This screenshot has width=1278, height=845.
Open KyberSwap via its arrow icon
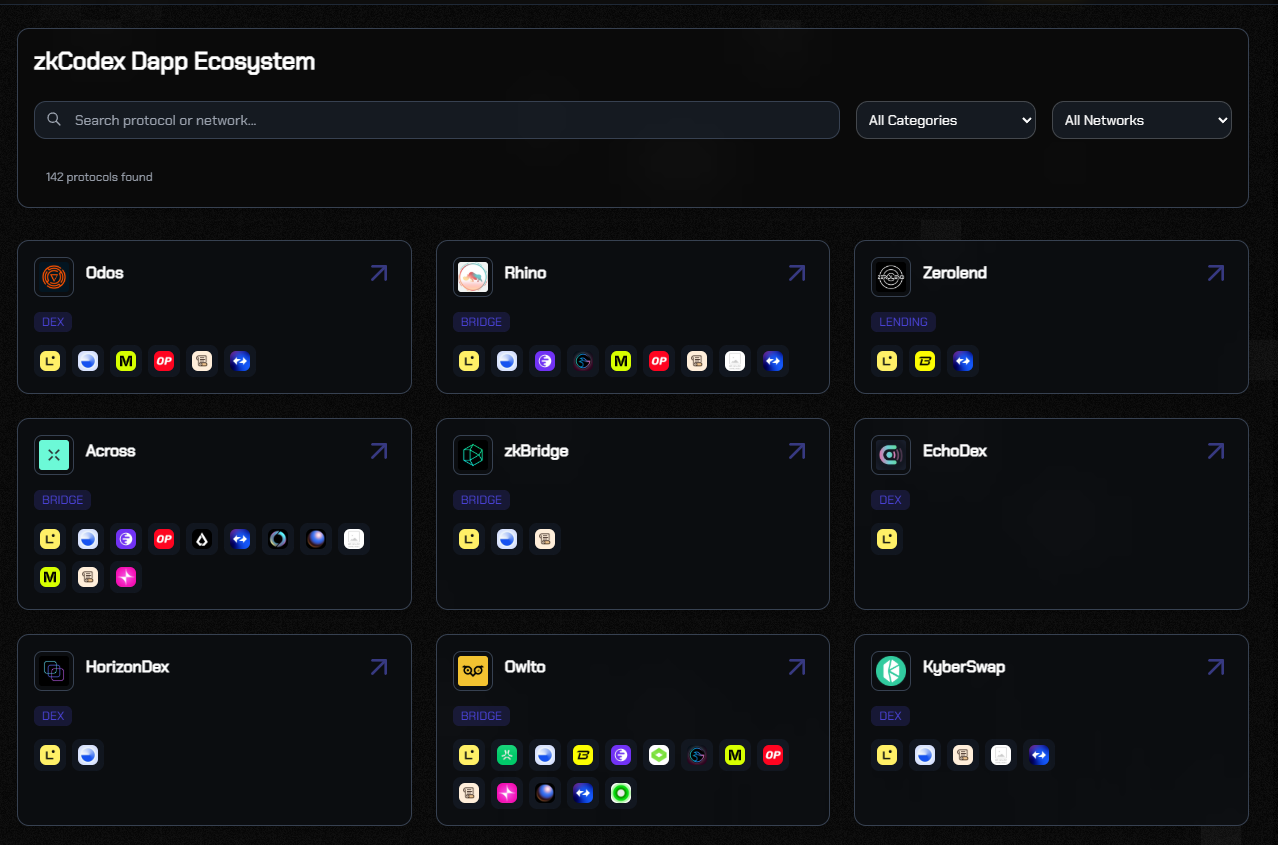1216,667
